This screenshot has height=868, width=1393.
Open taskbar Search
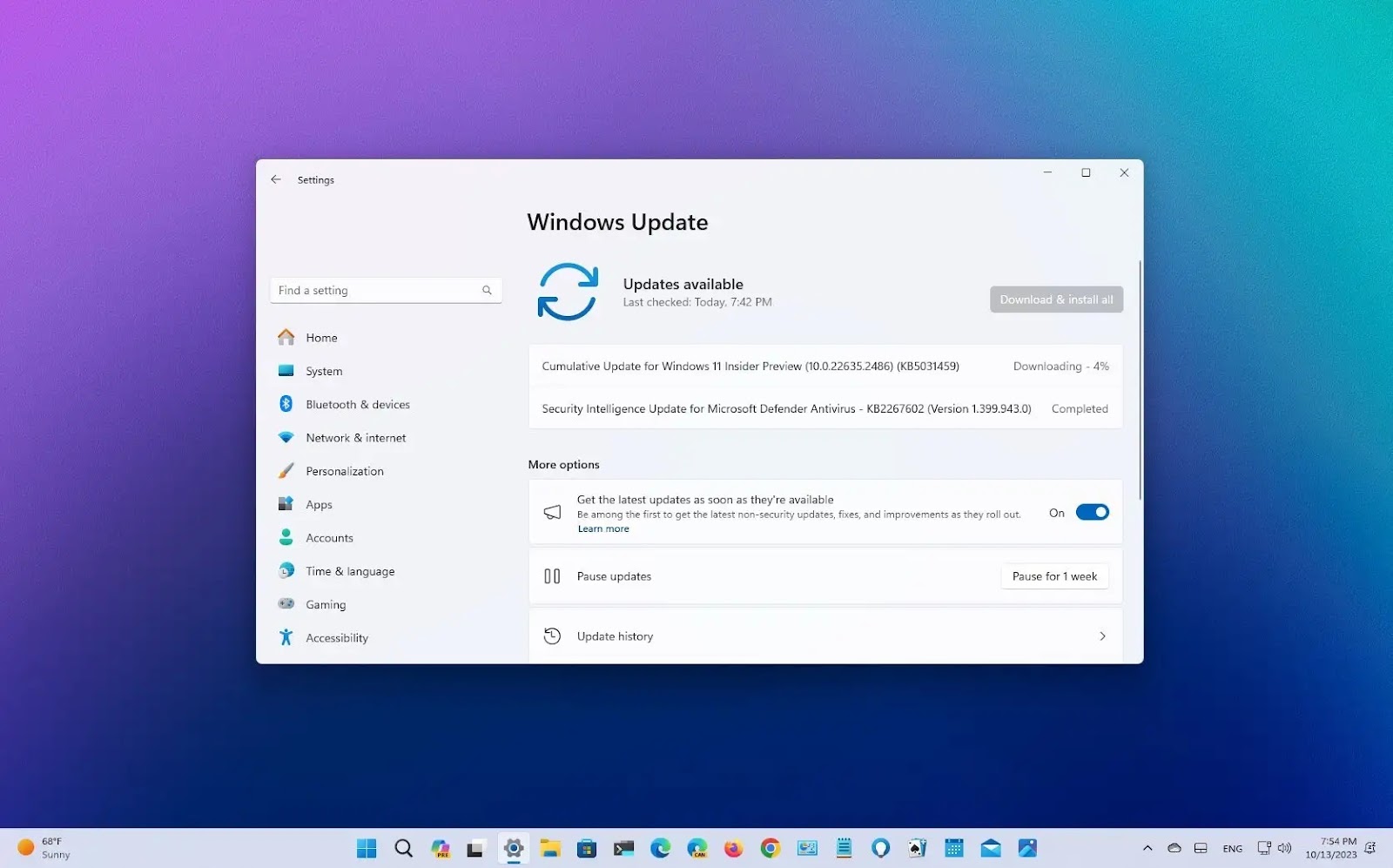click(403, 848)
